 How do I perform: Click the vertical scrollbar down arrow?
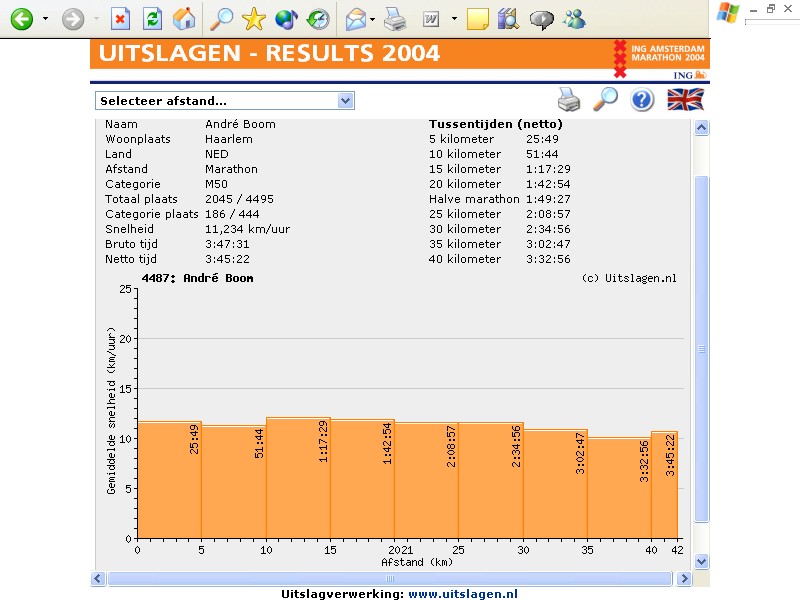tap(701, 561)
